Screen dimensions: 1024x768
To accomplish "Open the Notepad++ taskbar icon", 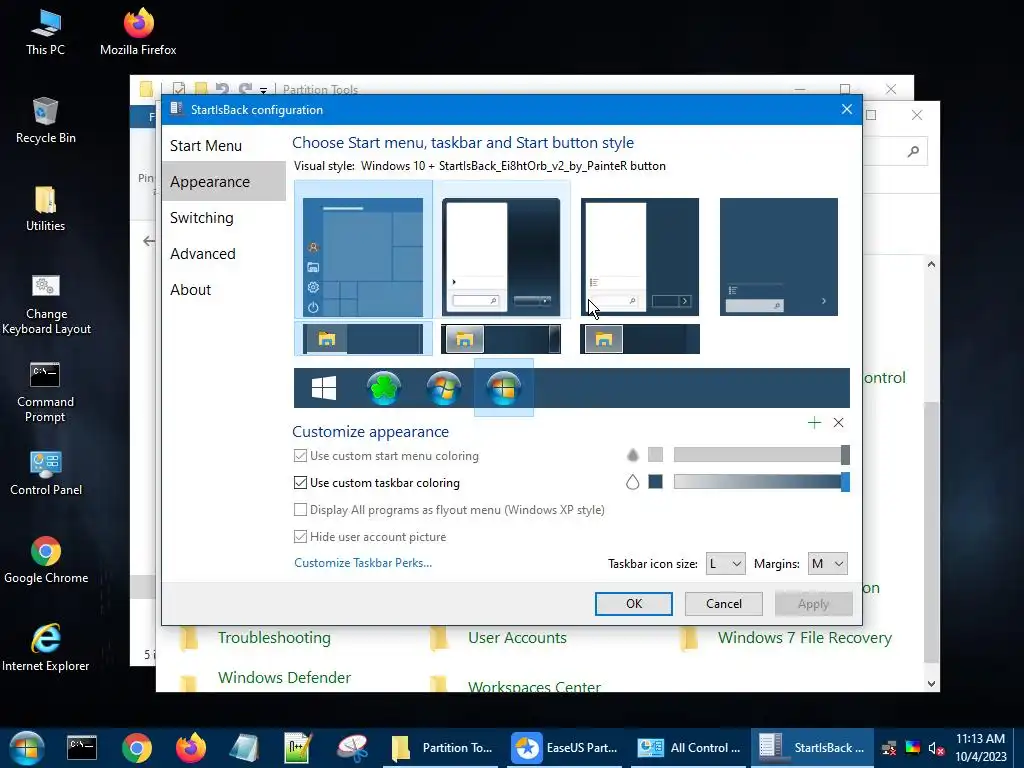I will tap(298, 748).
